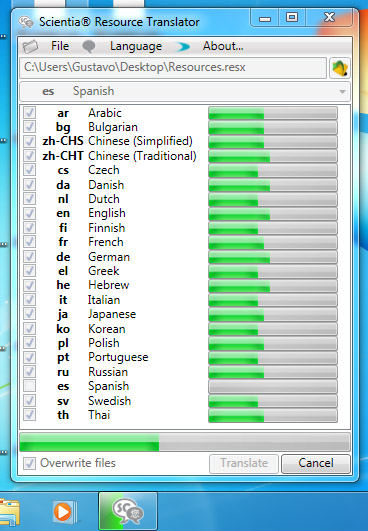Click the disabled Translate button
This screenshot has width=368, height=531.
(x=244, y=463)
